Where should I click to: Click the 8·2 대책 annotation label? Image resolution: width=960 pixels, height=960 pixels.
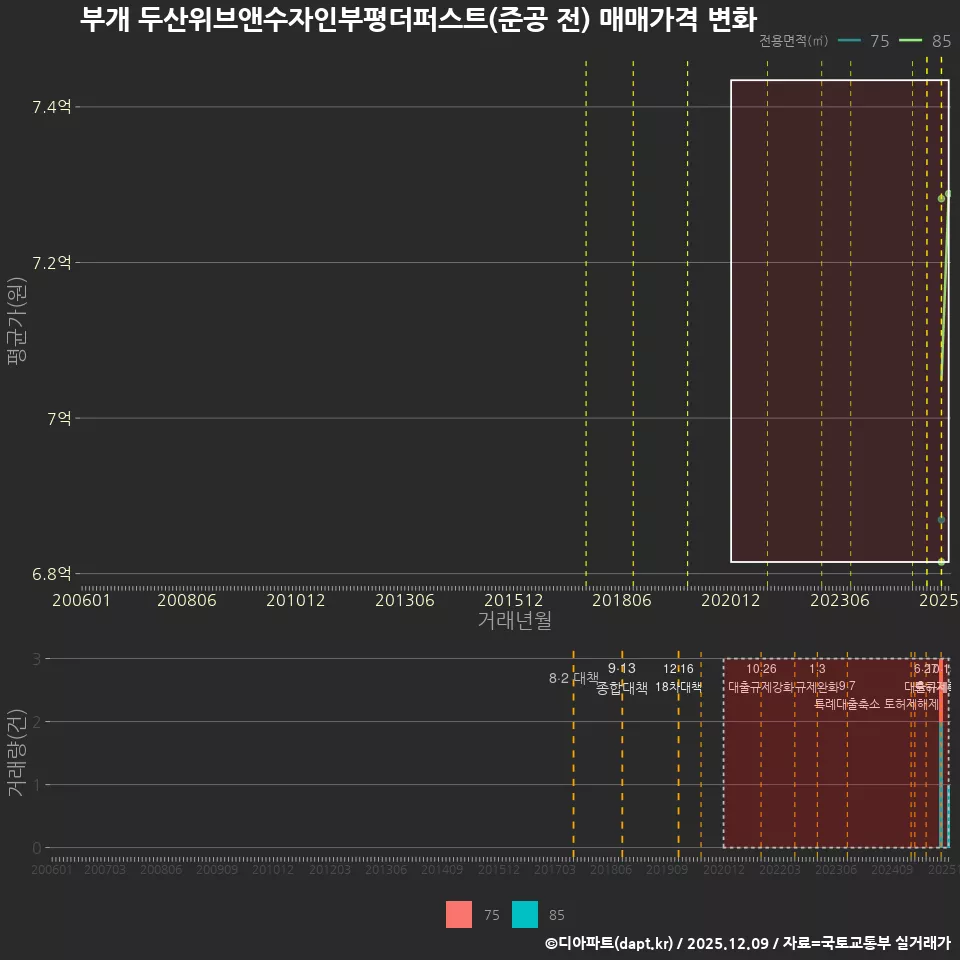pyautogui.click(x=575, y=676)
